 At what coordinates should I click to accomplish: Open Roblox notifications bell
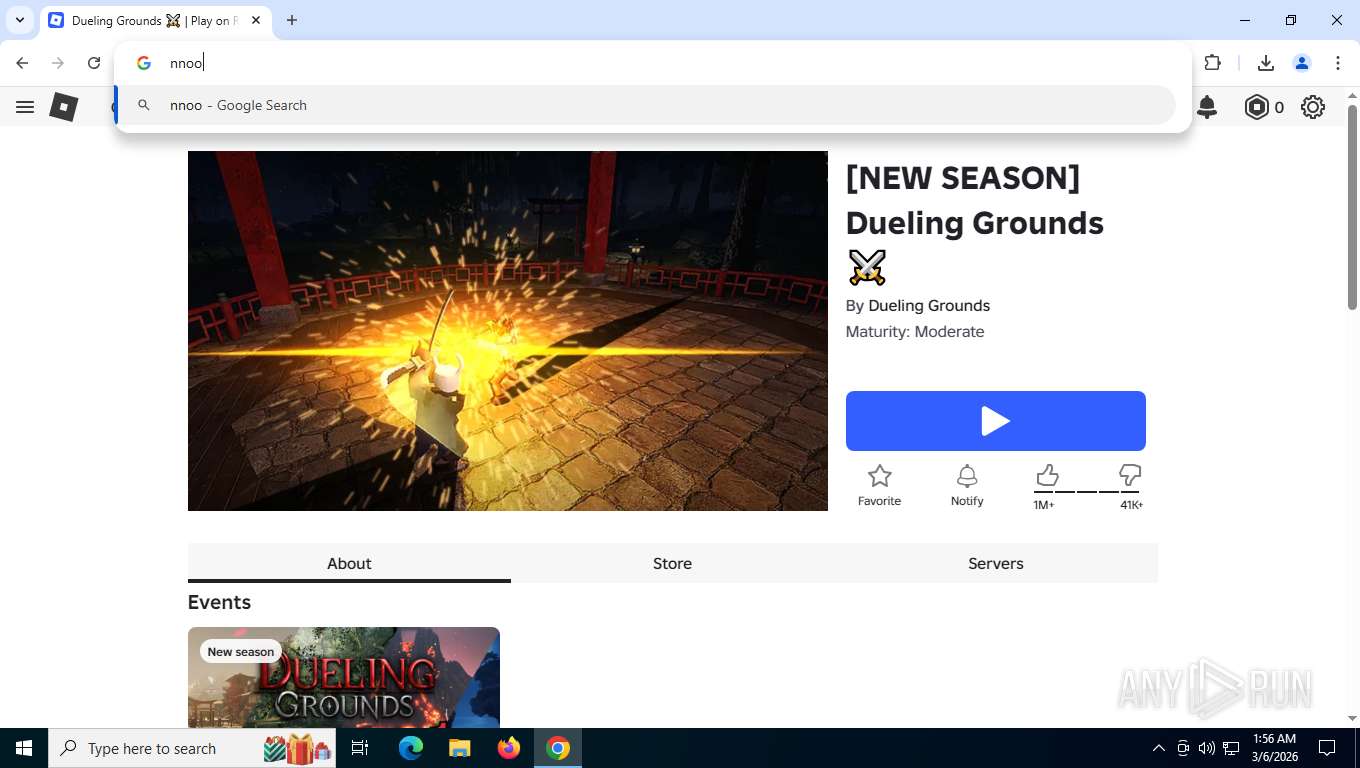coord(1207,107)
